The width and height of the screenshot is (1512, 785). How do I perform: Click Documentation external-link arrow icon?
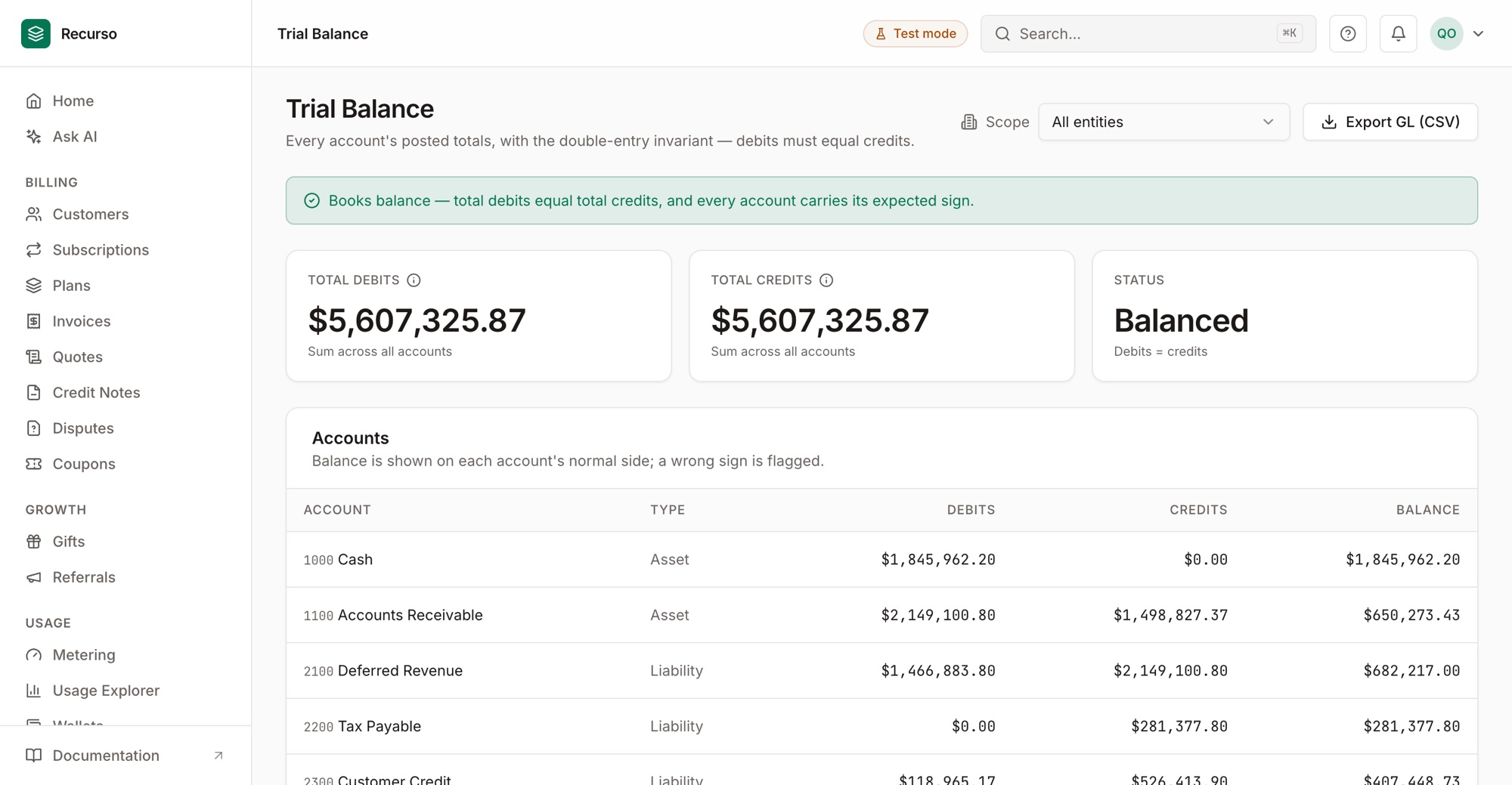click(x=218, y=756)
